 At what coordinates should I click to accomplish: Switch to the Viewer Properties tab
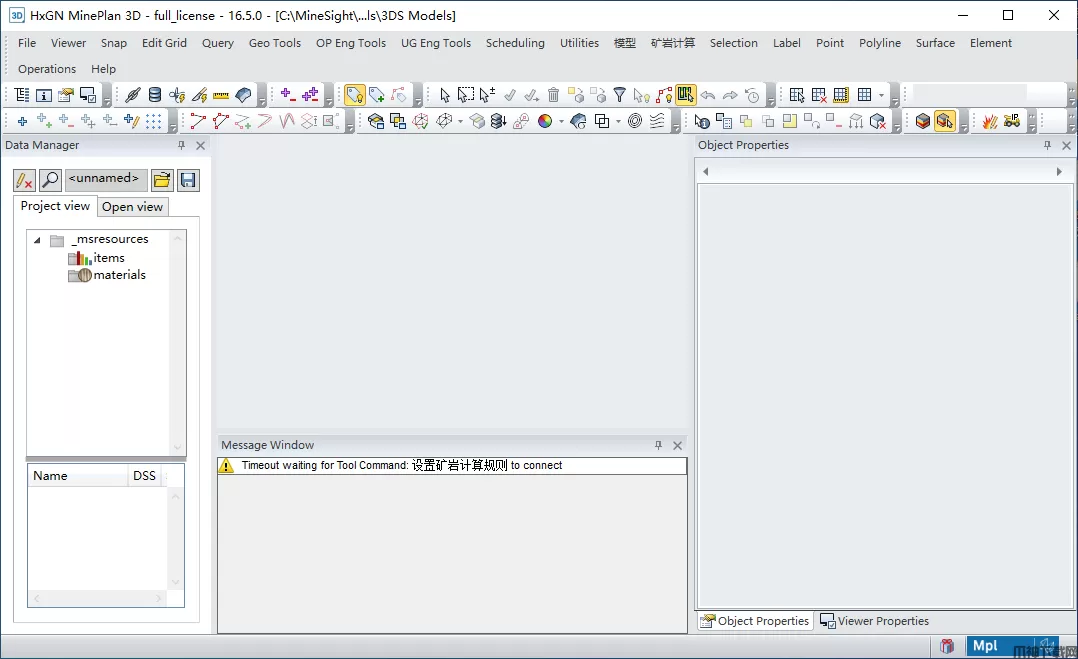coord(874,621)
